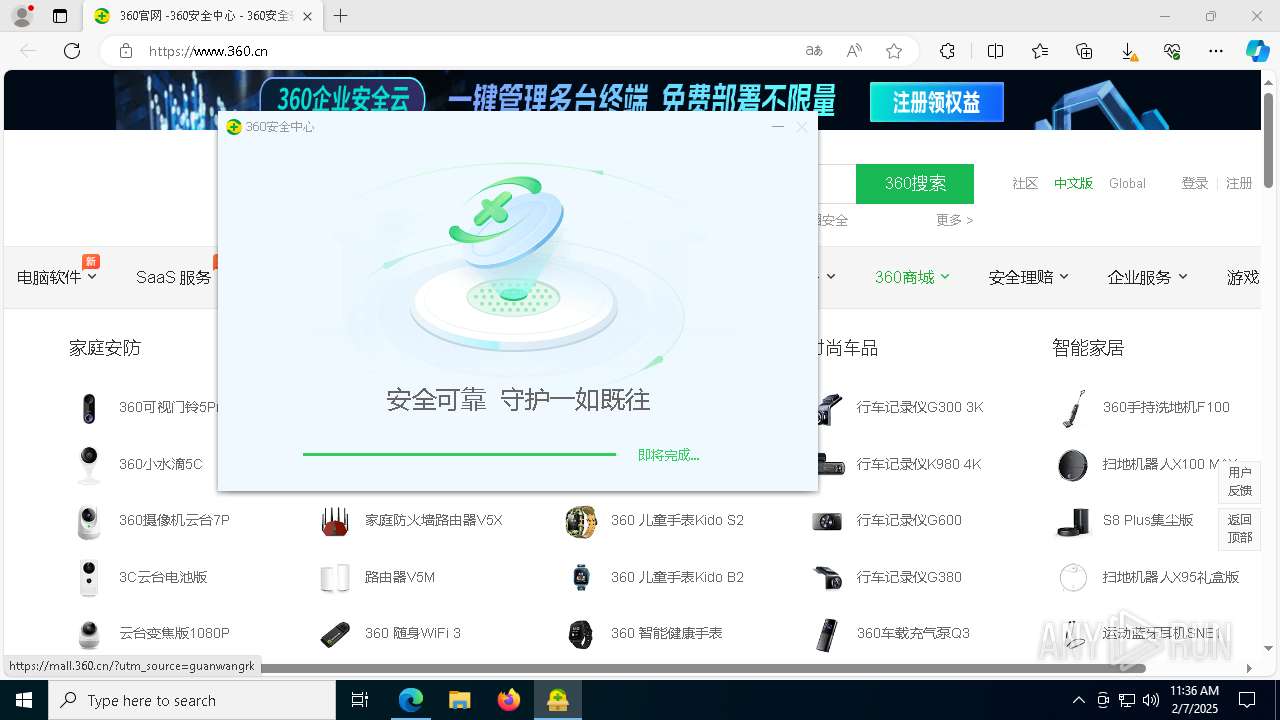The image size is (1280, 720).
Task: Open downloads icon in toolbar
Action: (1128, 51)
